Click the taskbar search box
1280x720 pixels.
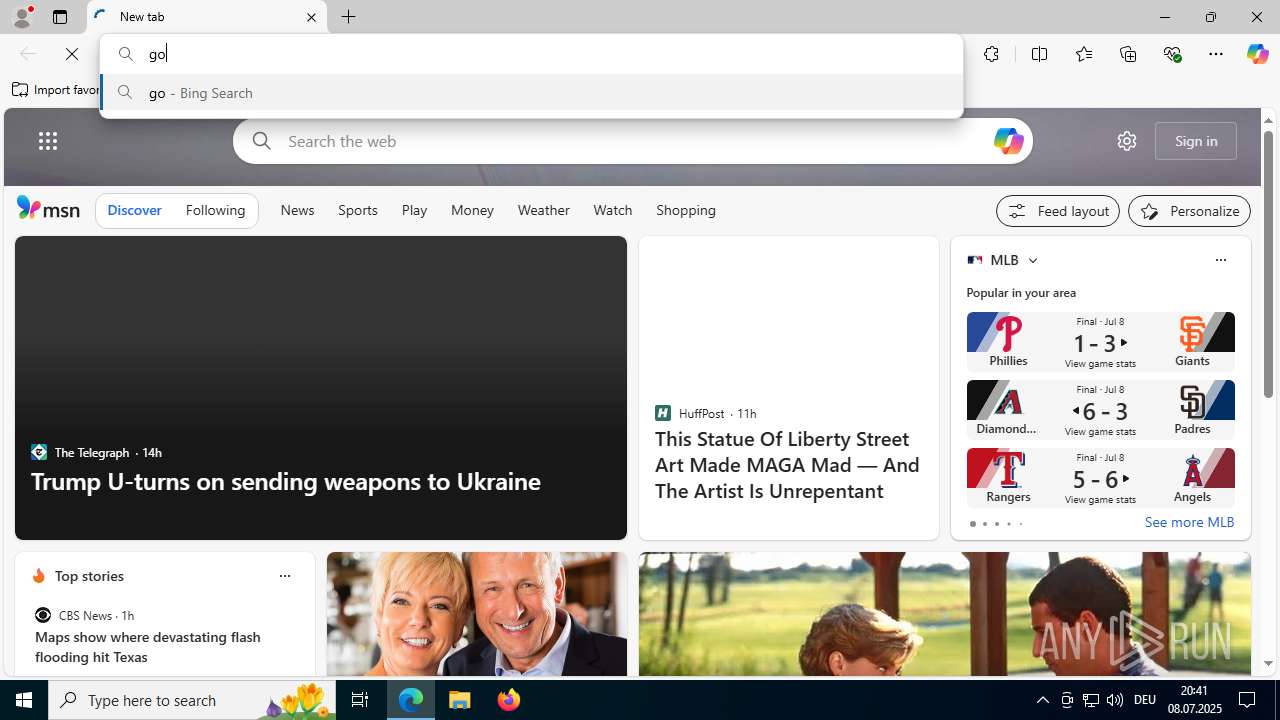pyautogui.click(x=192, y=700)
